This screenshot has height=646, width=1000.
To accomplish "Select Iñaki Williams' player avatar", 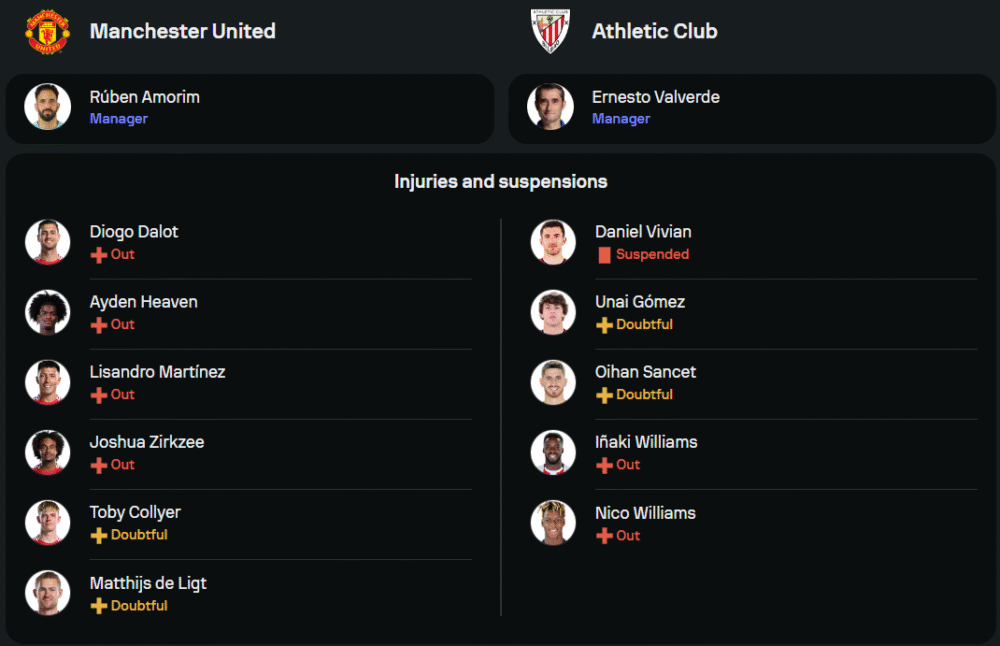I will point(553,452).
